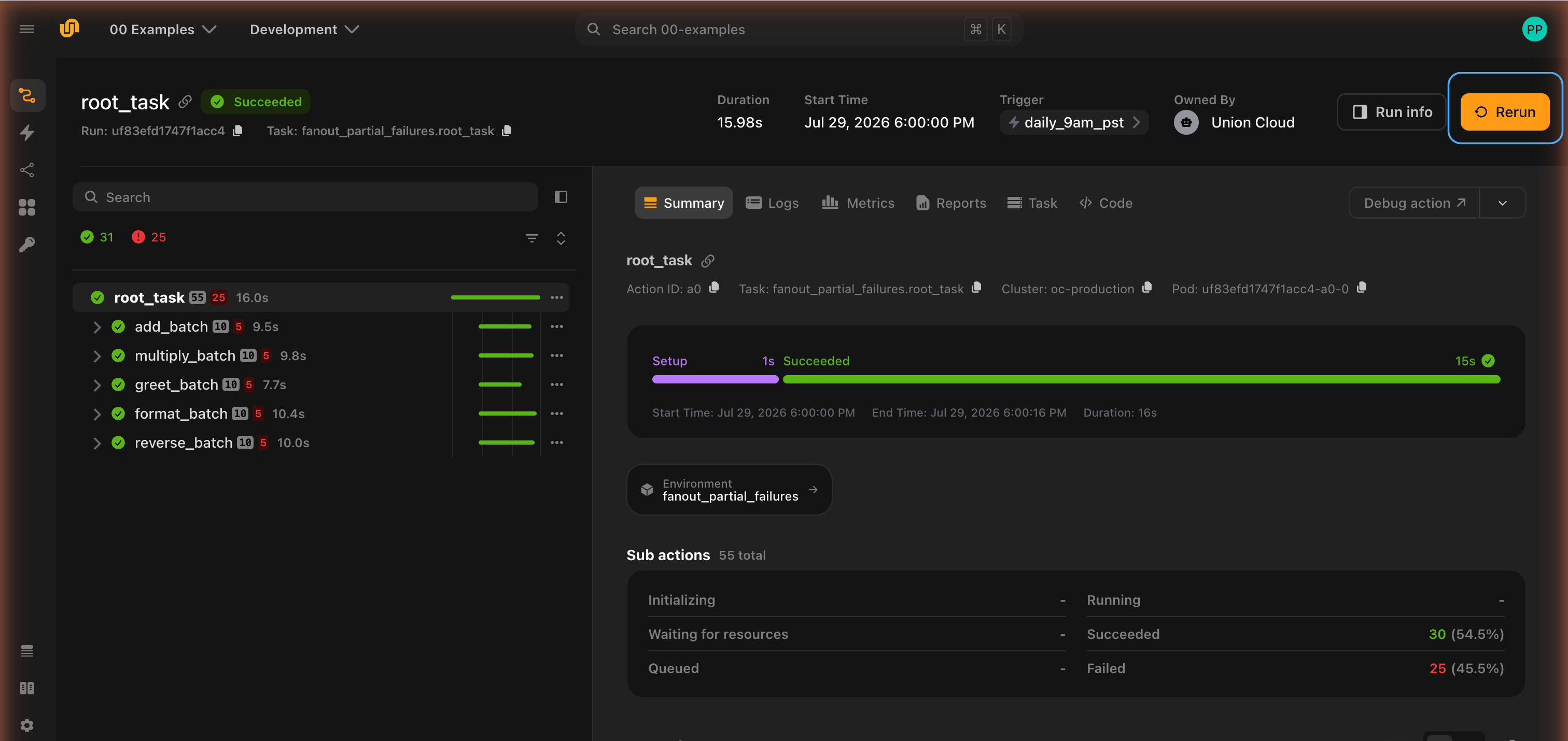Focus the Search 00-examples field

(799, 29)
